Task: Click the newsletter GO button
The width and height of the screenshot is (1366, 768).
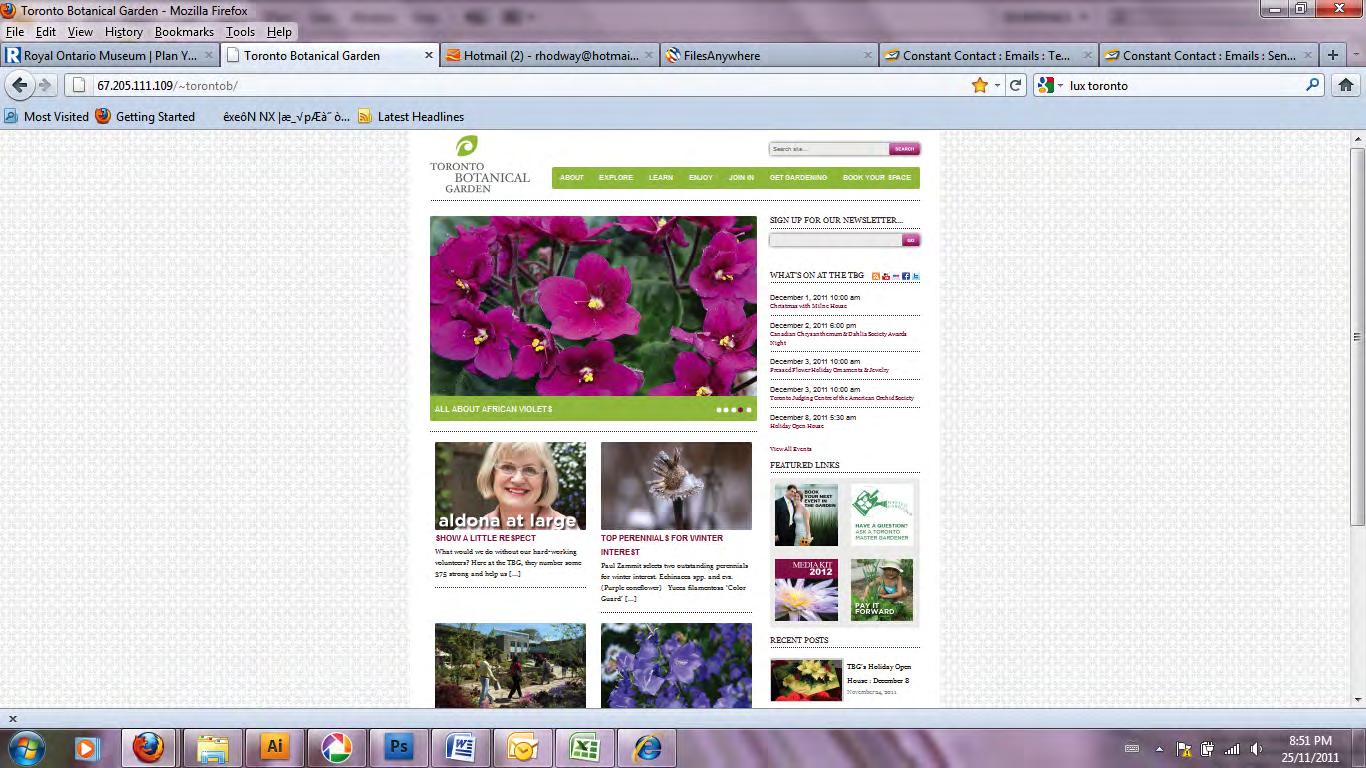Action: (911, 240)
